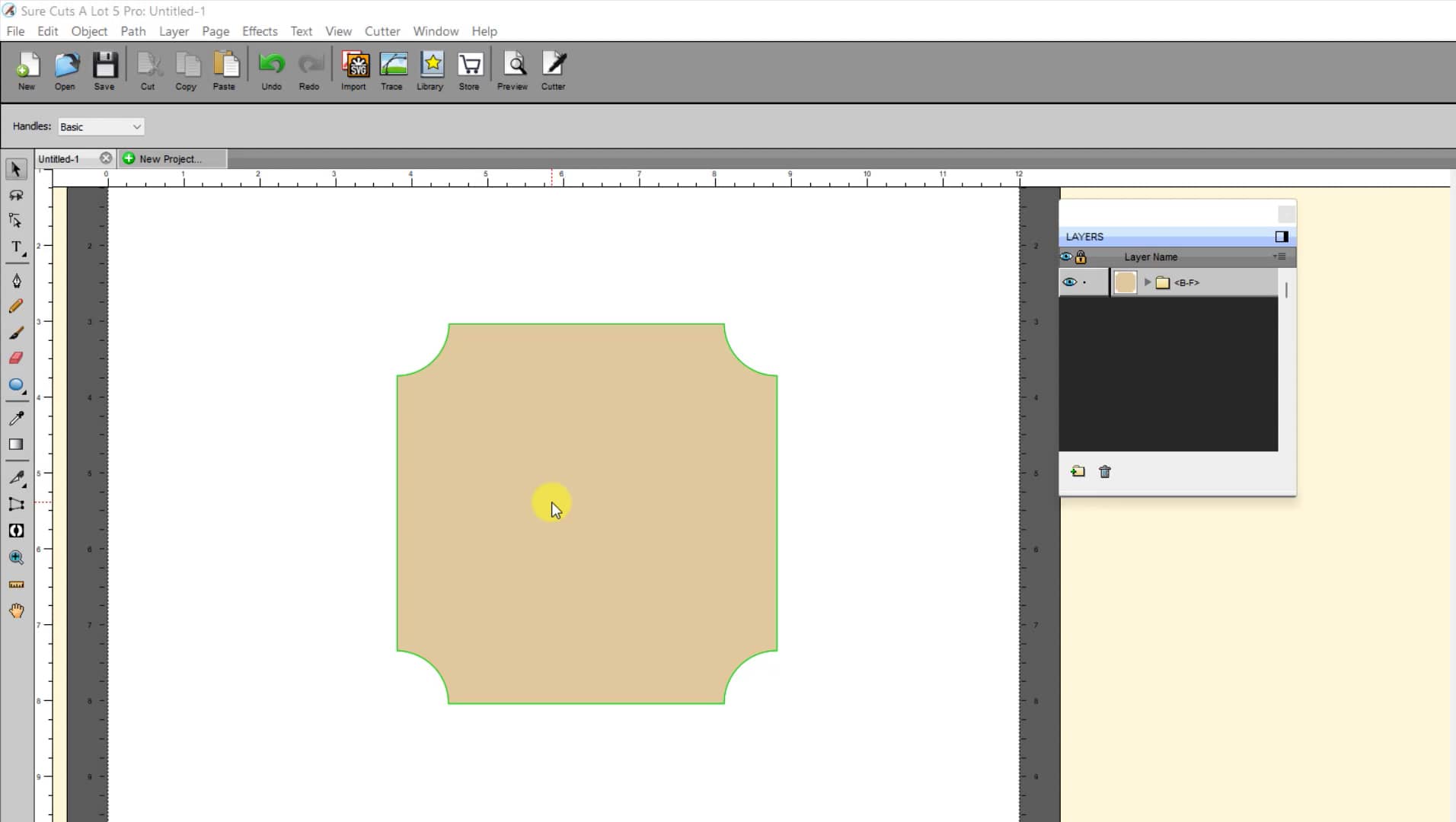
Task: Create a new layer in the Layers panel
Action: tap(1078, 472)
